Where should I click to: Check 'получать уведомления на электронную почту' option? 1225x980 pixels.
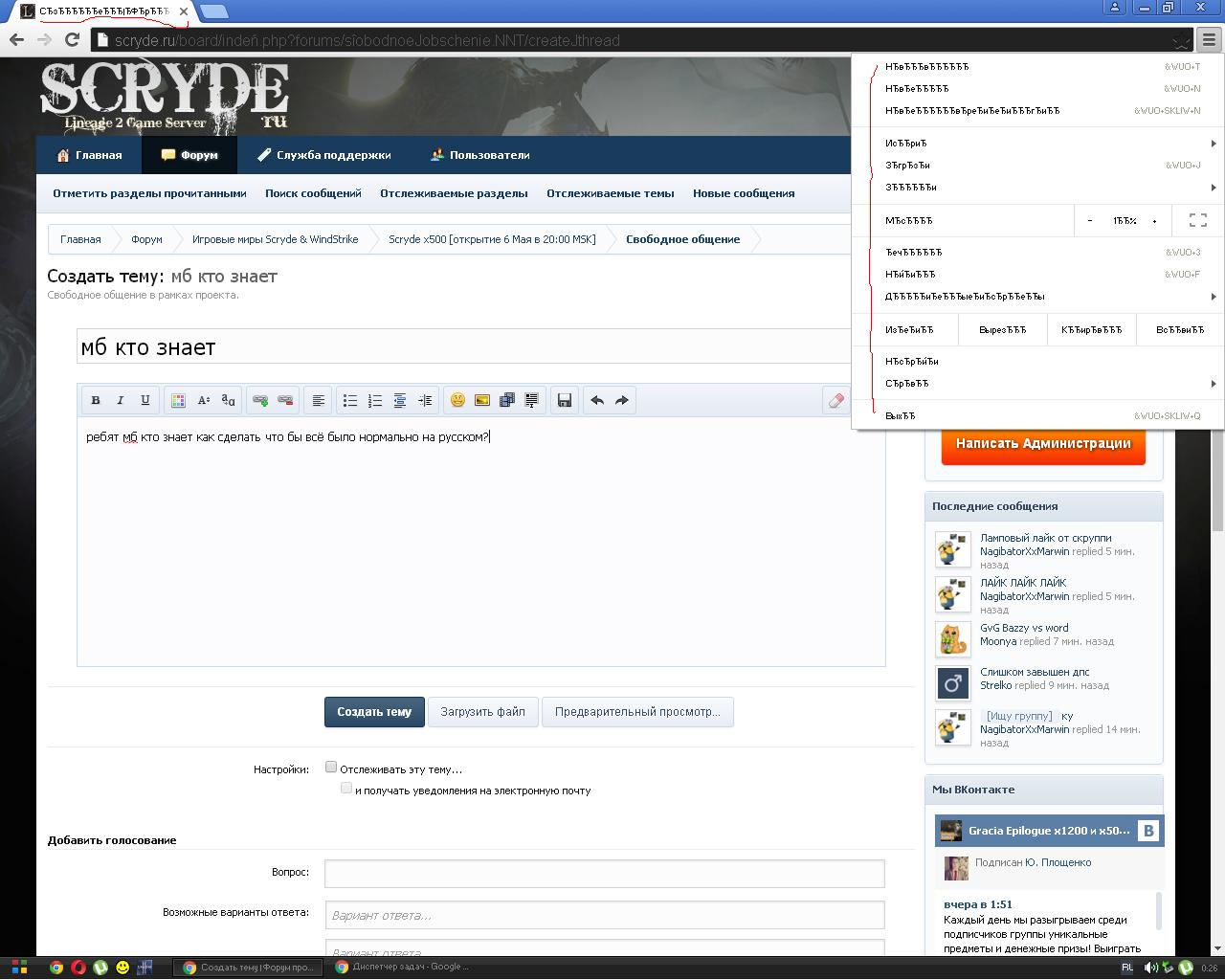[x=346, y=789]
